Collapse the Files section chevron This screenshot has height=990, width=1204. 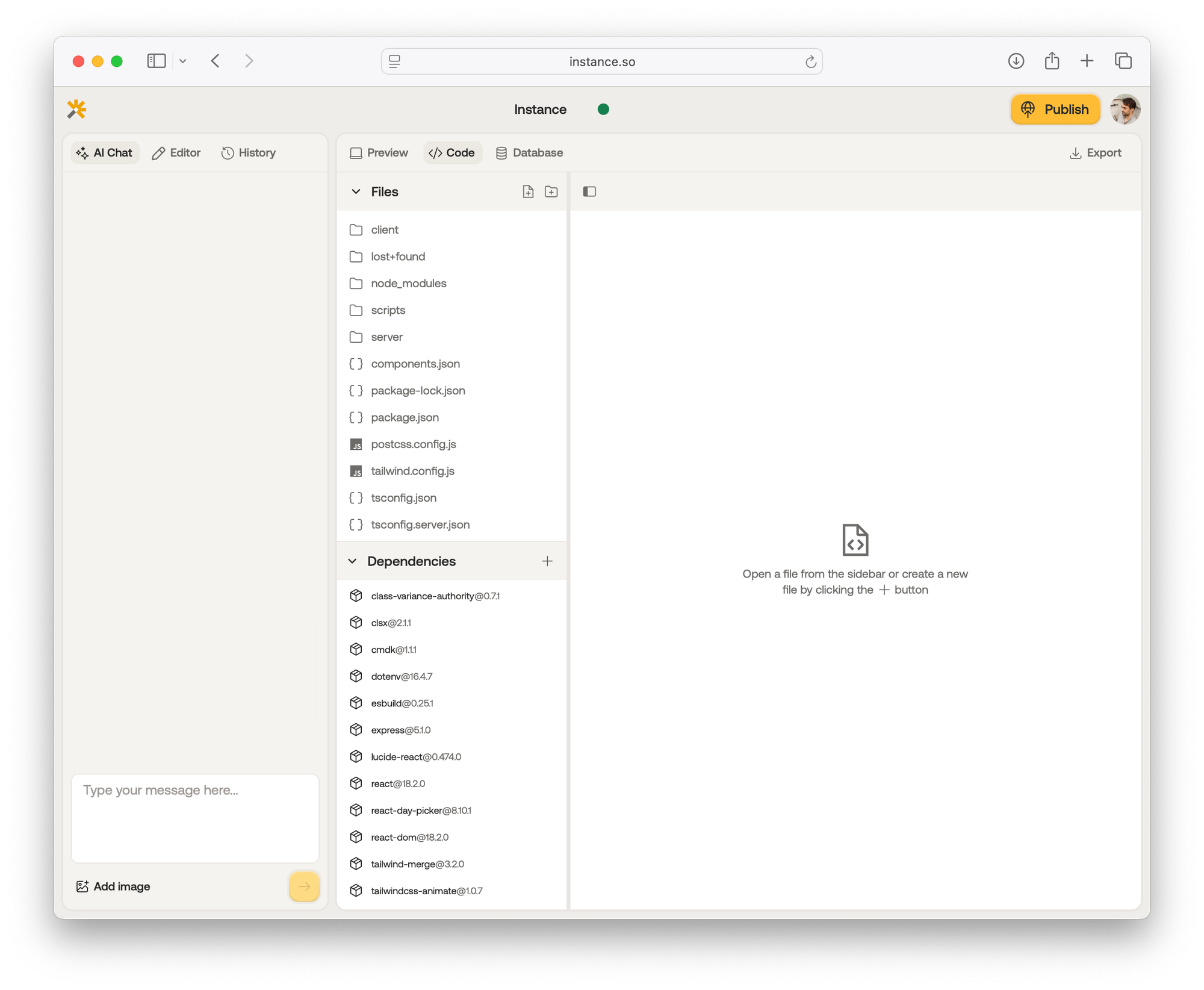pyautogui.click(x=356, y=191)
